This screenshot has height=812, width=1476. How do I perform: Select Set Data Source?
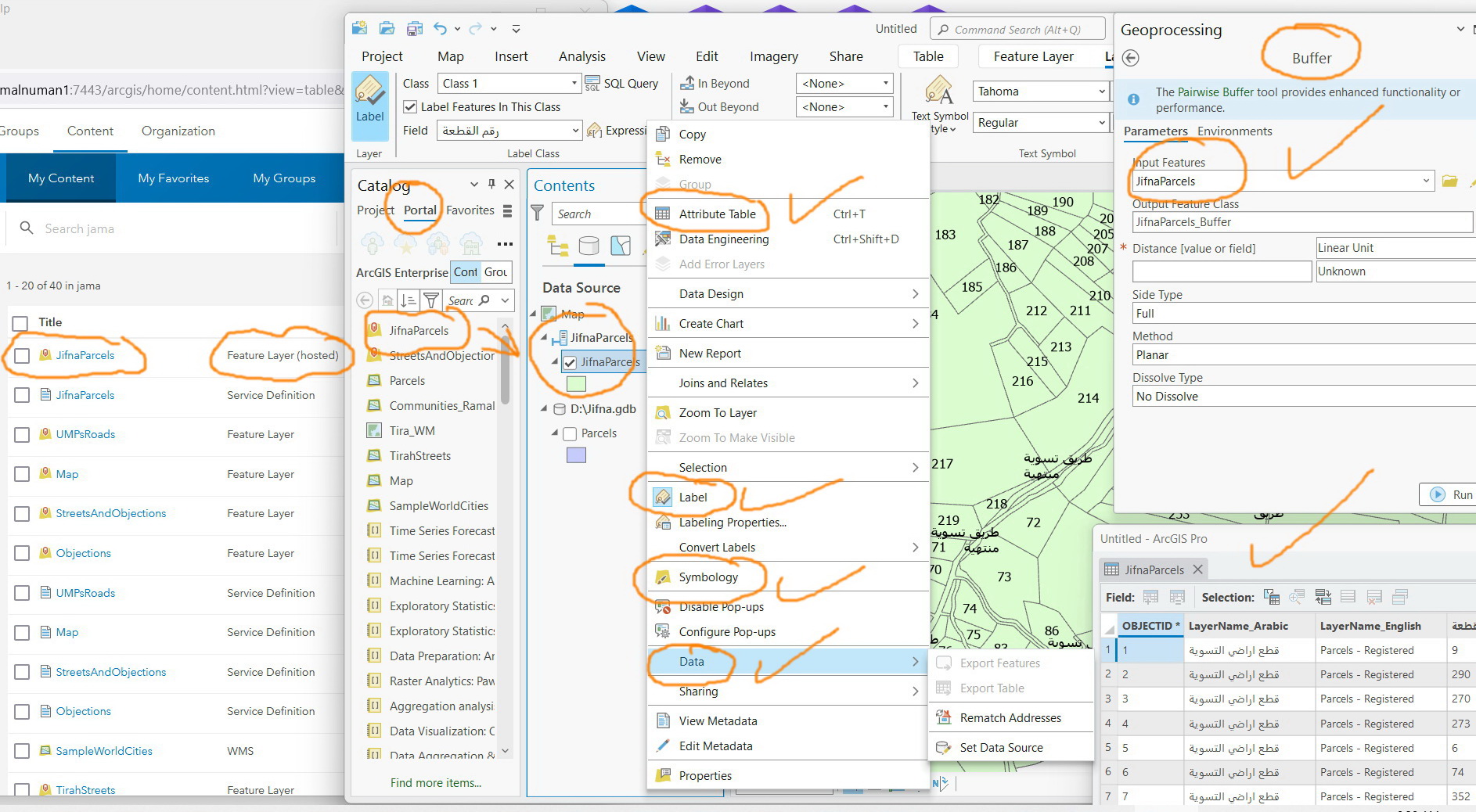[1001, 747]
